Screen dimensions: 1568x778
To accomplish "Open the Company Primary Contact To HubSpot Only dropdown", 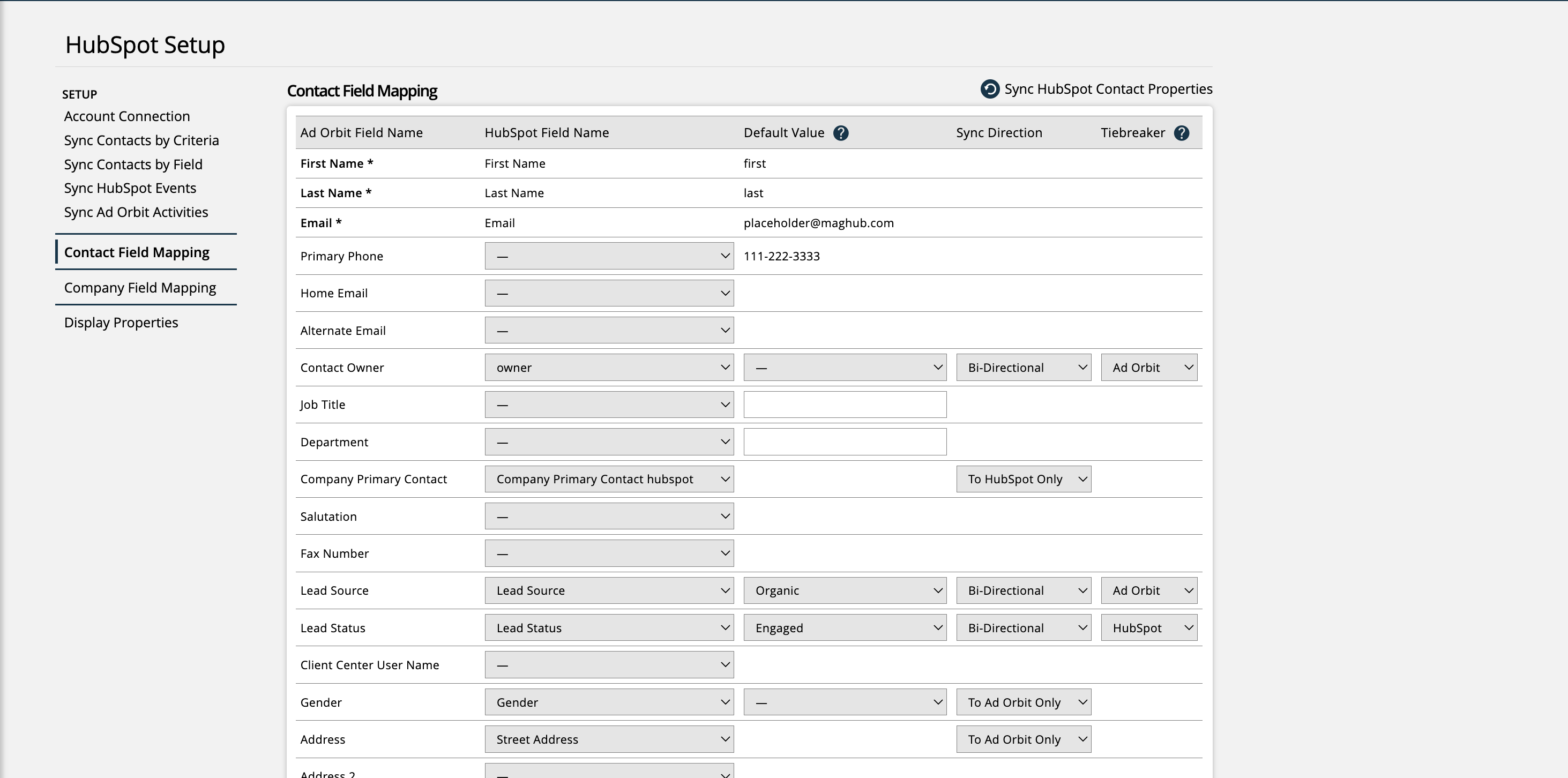I will (x=1023, y=478).
